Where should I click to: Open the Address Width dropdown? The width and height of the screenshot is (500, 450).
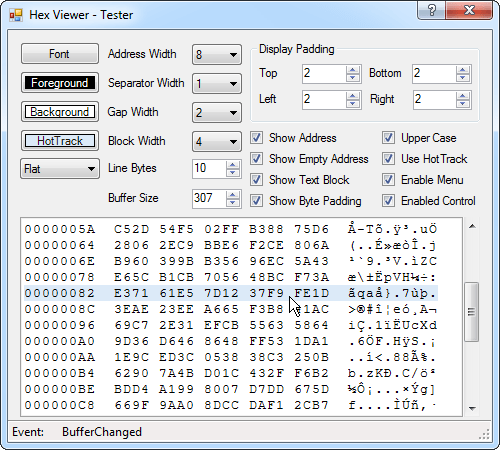pyautogui.click(x=217, y=54)
